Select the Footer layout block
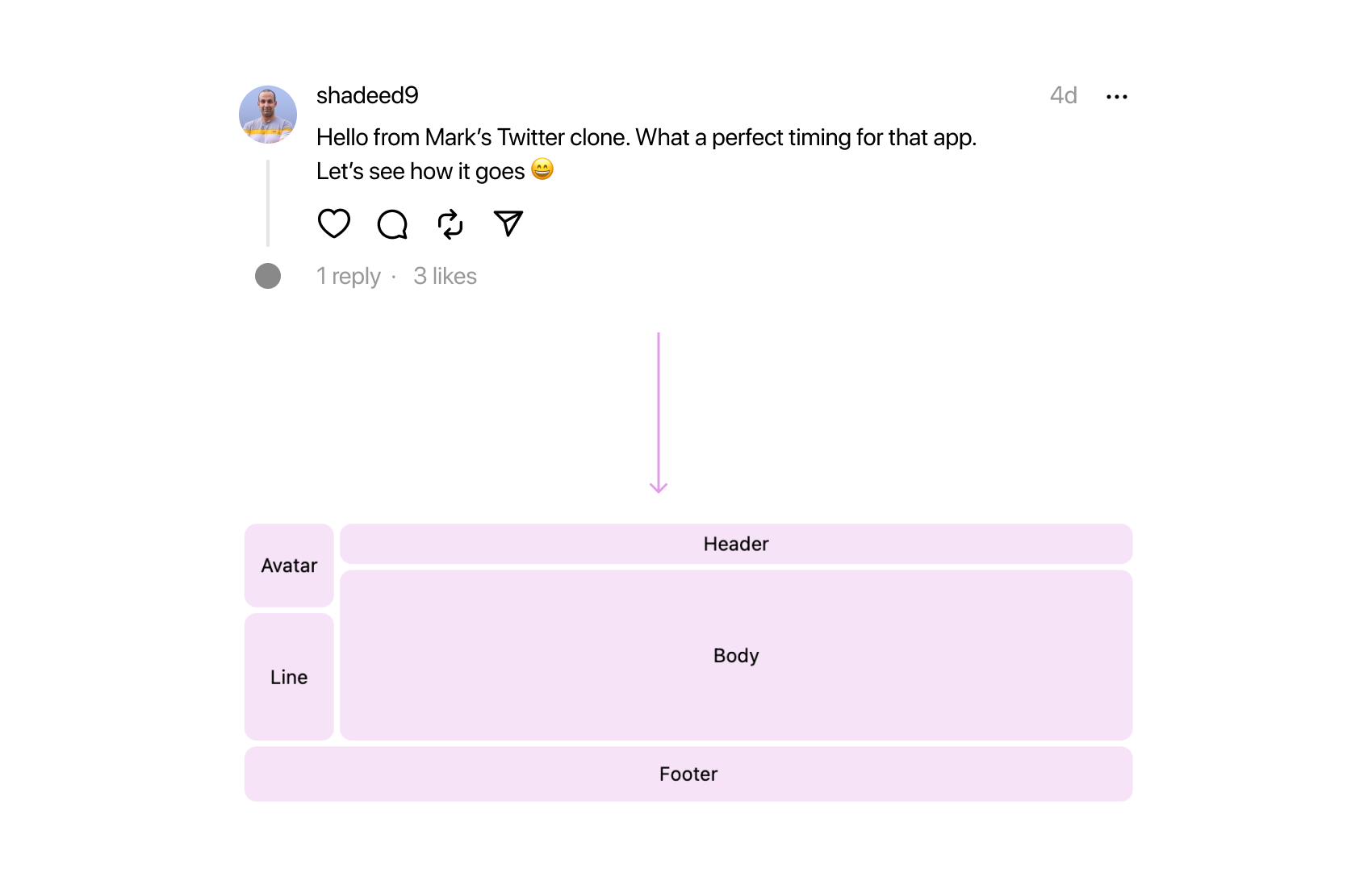The image size is (1372, 881). coord(688,775)
